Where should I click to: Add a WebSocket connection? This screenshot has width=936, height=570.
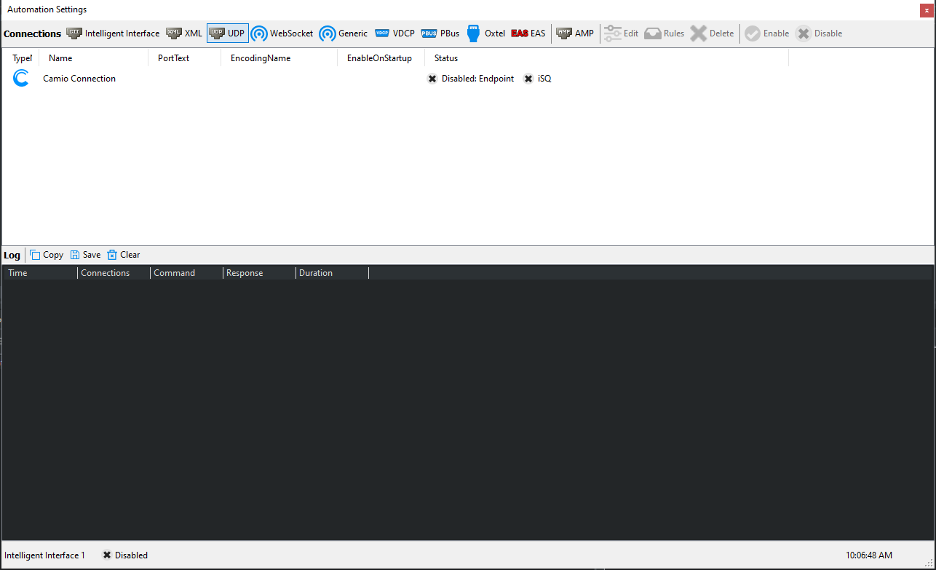(281, 33)
